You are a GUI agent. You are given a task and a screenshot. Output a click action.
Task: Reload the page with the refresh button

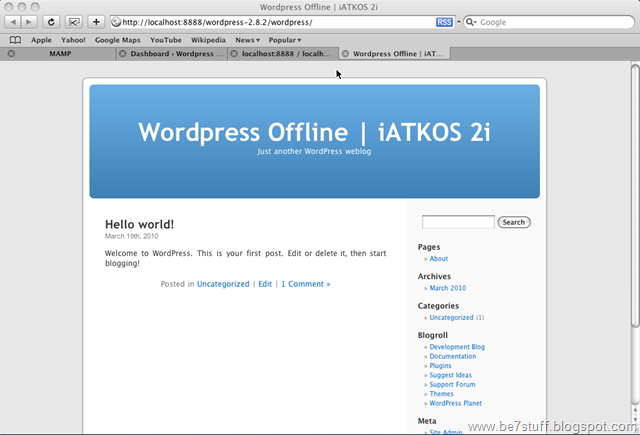(x=51, y=22)
